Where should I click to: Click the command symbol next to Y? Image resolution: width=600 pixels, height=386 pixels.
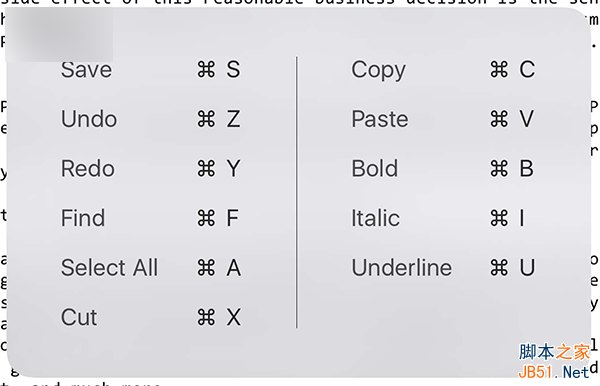[206, 169]
